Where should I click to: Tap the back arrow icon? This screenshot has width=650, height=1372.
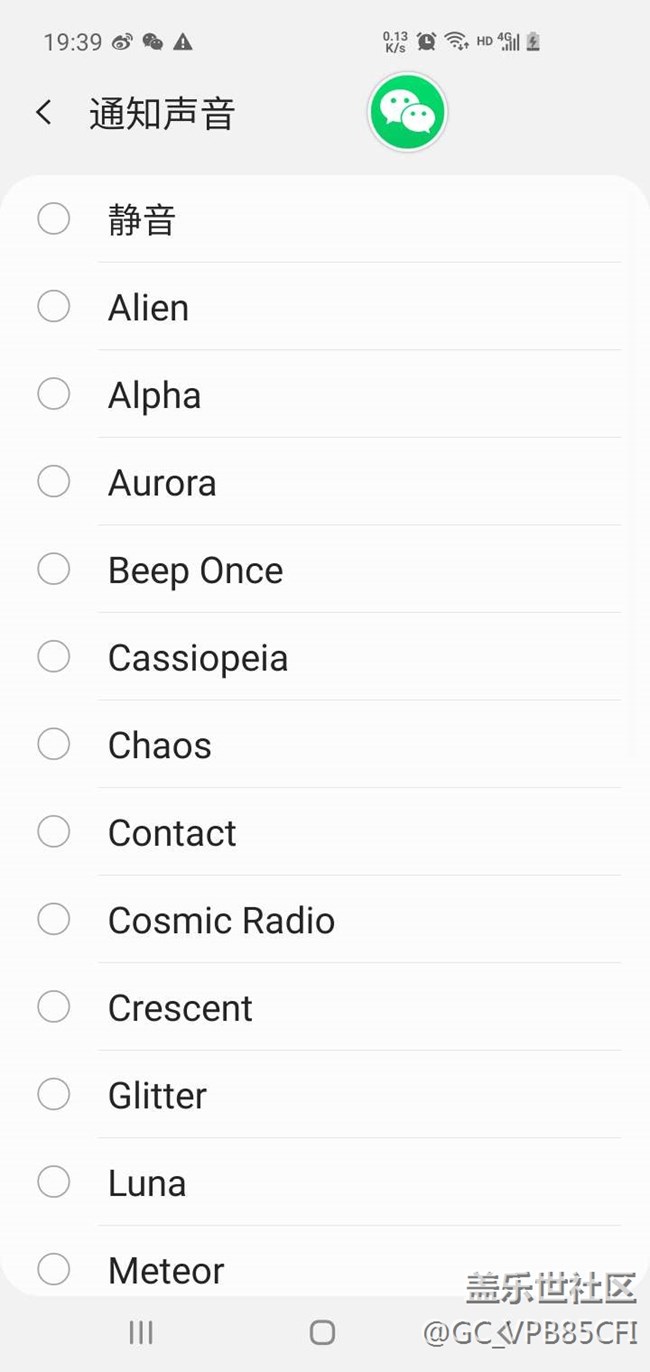coord(43,112)
